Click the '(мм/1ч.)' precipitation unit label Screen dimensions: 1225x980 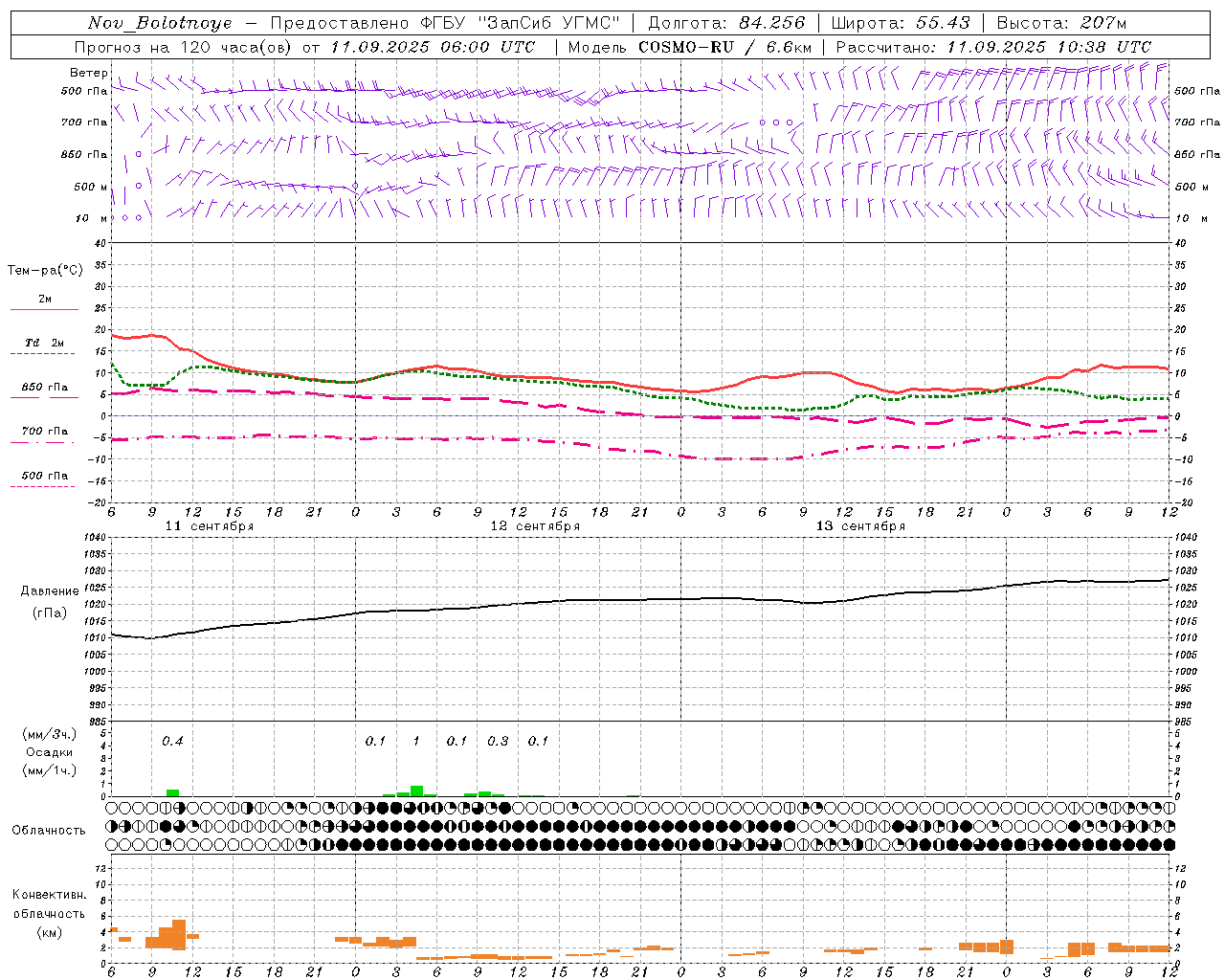[x=49, y=770]
